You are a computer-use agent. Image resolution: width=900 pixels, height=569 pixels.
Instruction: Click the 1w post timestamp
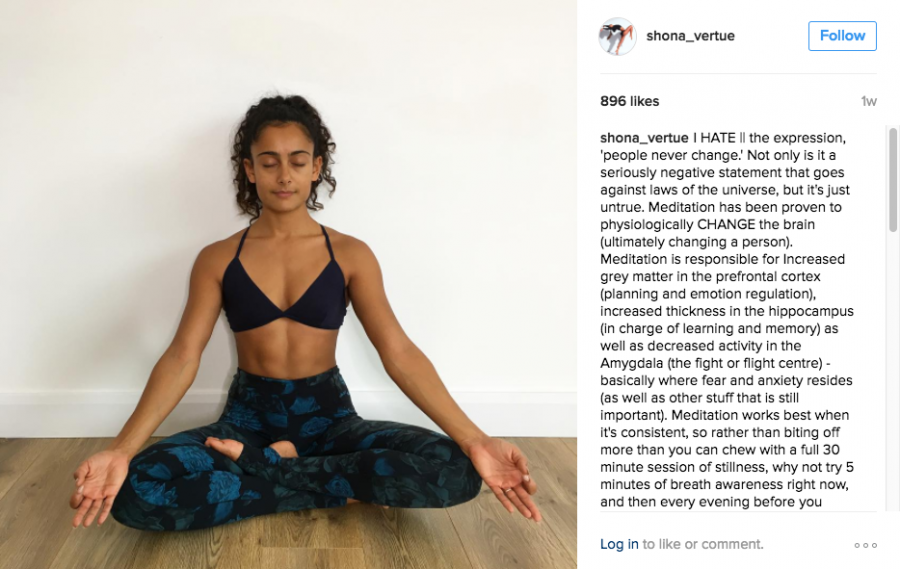coord(868,102)
